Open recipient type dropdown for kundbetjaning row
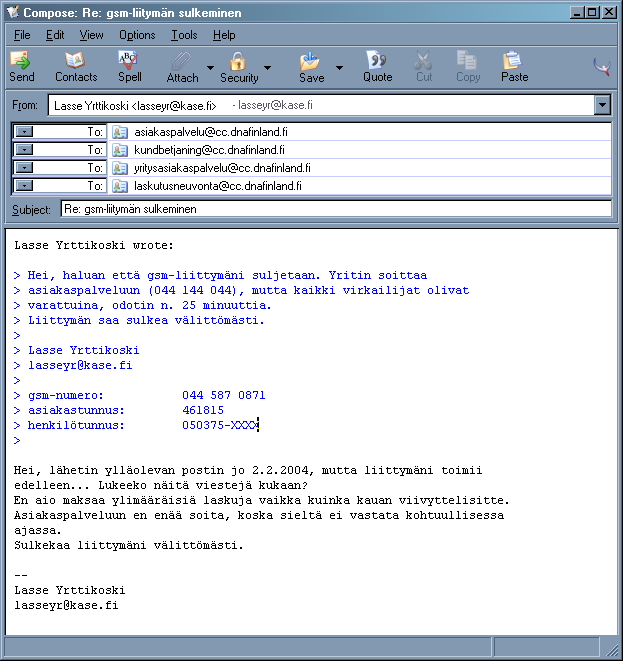Viewport: 623px width, 661px height. point(24,150)
